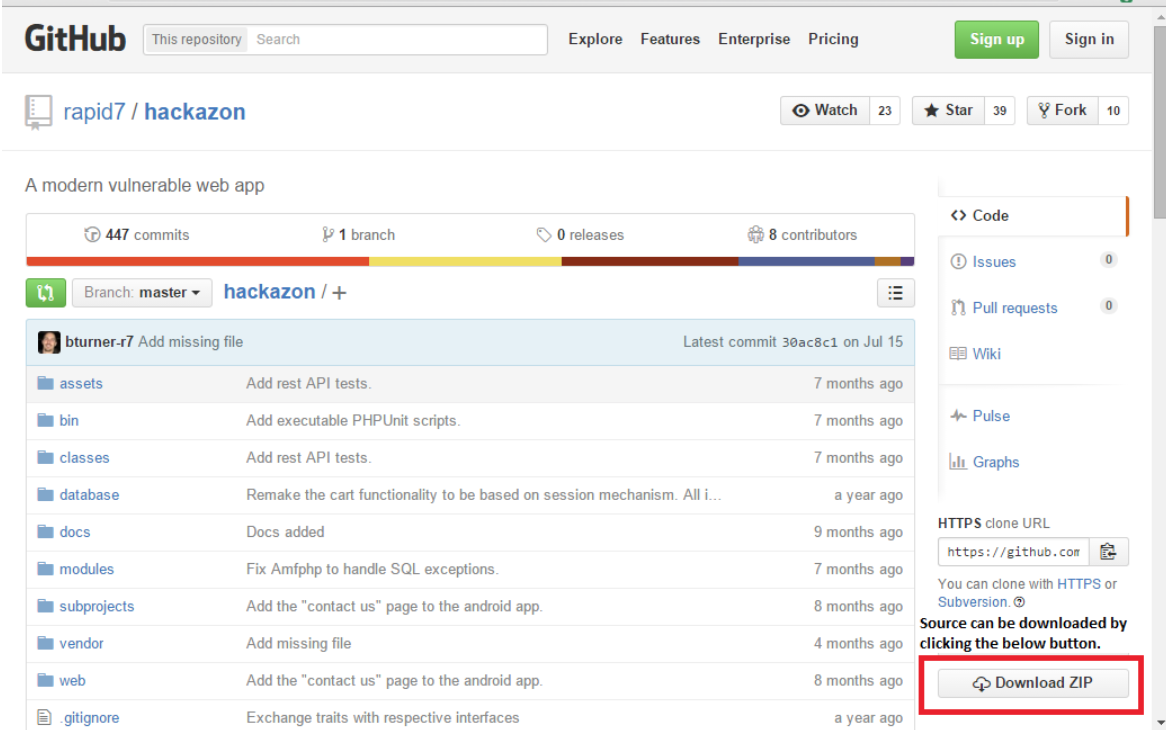Image resolution: width=1166 pixels, height=730 pixels.
Task: Click the Watch button
Action: click(x=825, y=110)
